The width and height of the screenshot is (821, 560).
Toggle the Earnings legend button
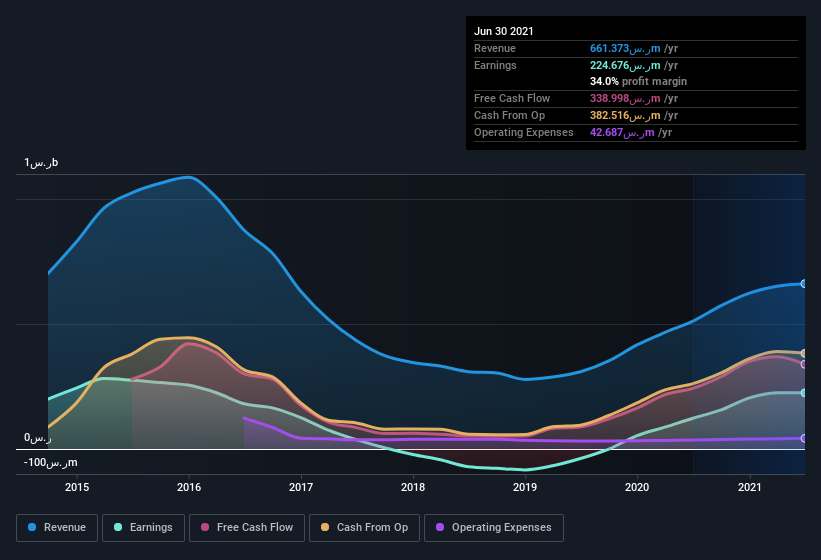click(143, 528)
